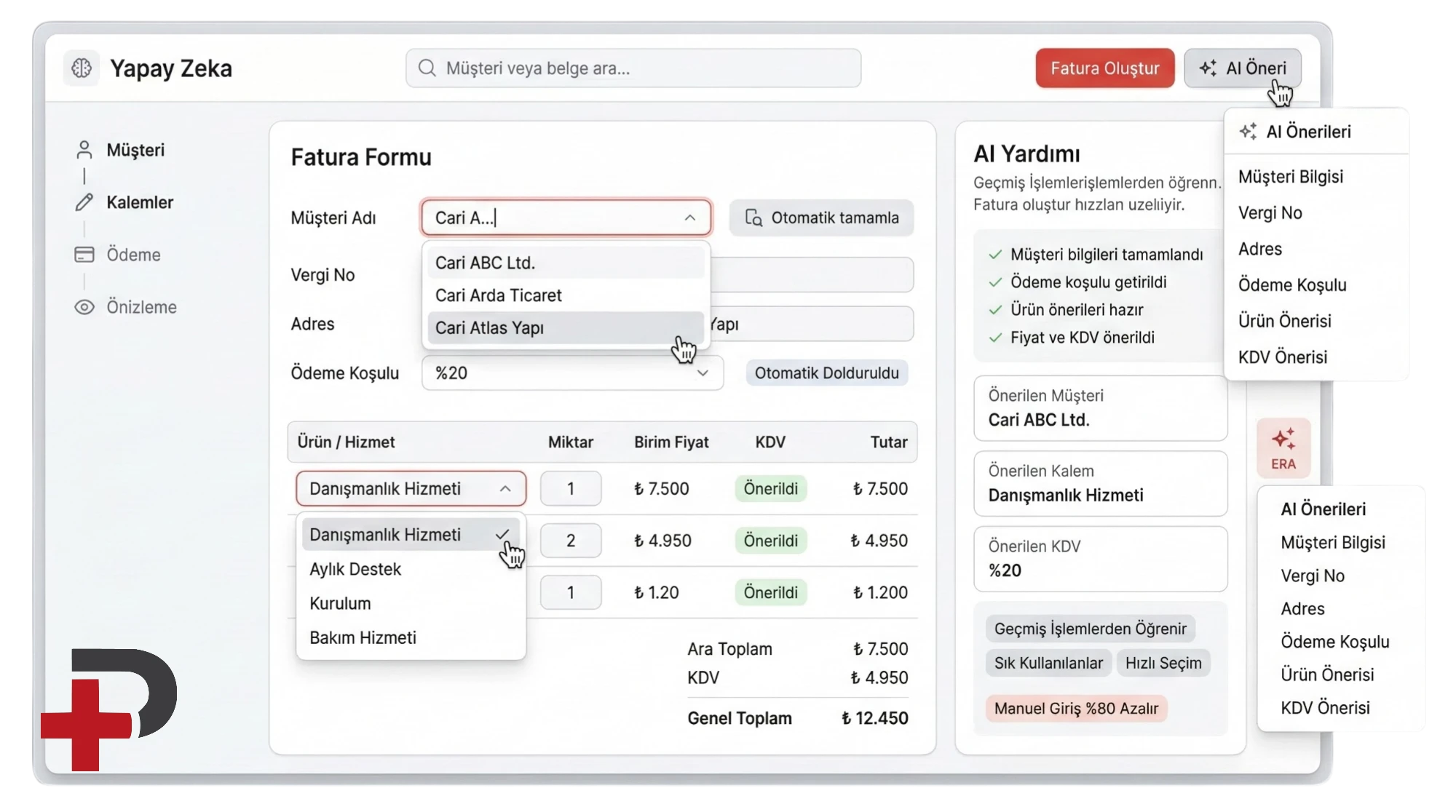Click the first row Miktar quantity field
This screenshot has width=1456, height=812.
click(x=570, y=489)
